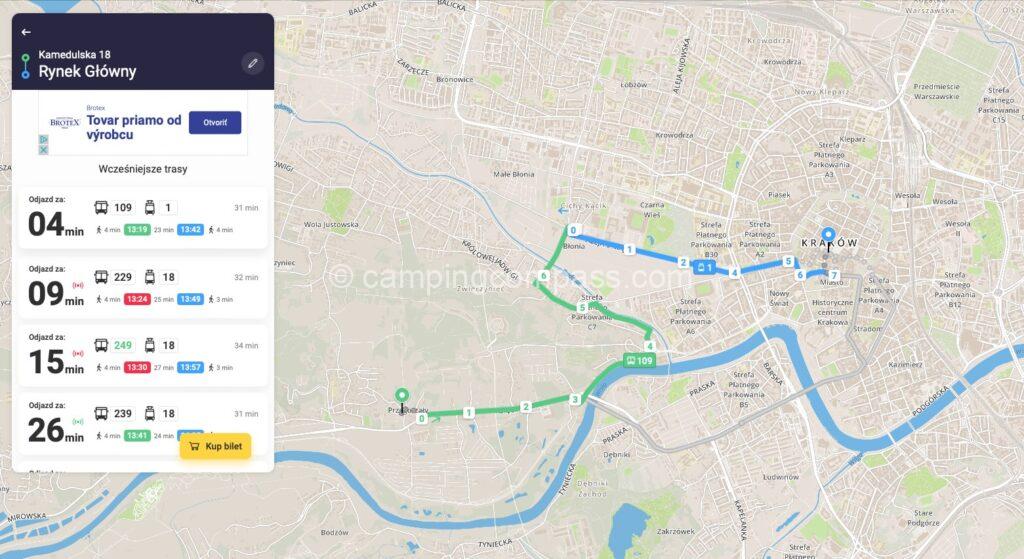Image resolution: width=1024 pixels, height=559 pixels.
Task: Select route departing in 04 min
Action: (x=143, y=217)
